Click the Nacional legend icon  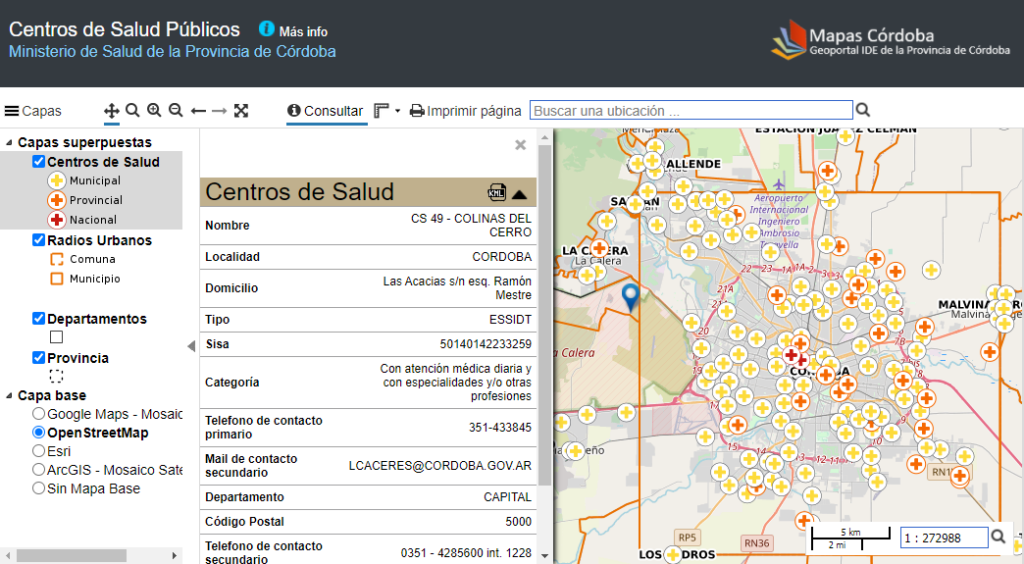coord(57,219)
